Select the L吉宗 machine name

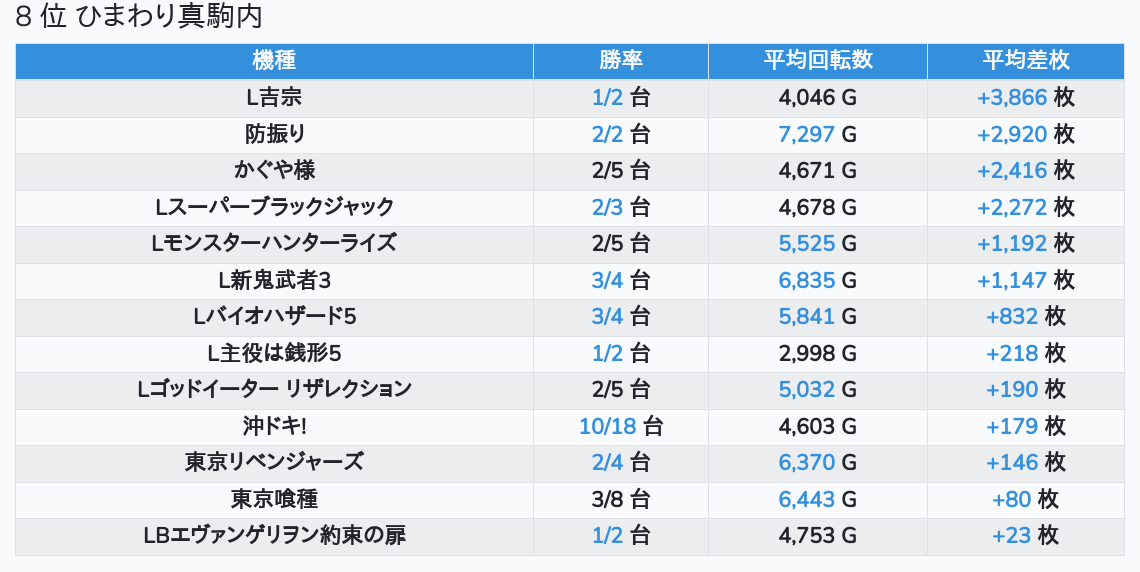(274, 97)
